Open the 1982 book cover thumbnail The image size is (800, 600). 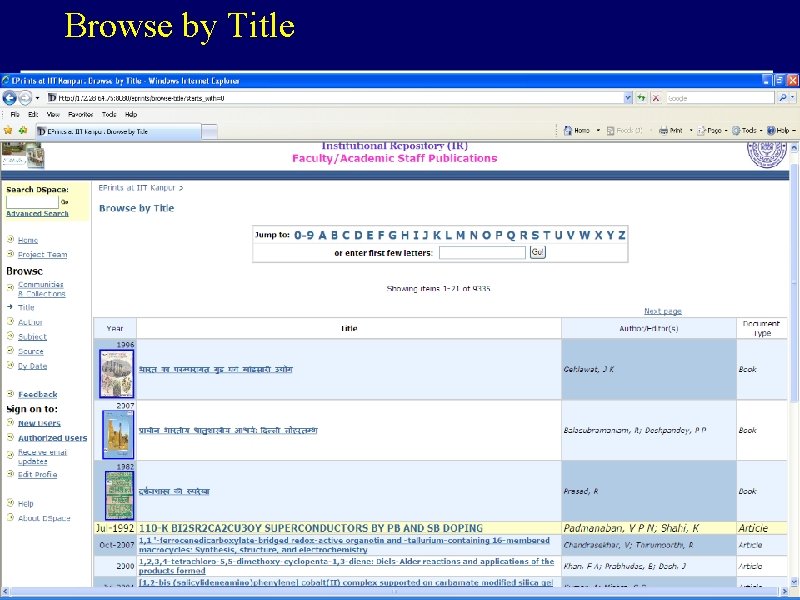coord(119,495)
